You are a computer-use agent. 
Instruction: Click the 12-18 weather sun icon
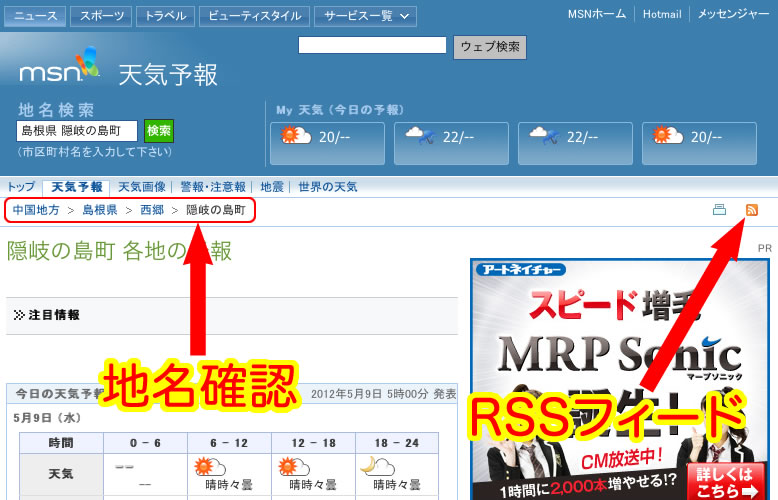point(294,467)
